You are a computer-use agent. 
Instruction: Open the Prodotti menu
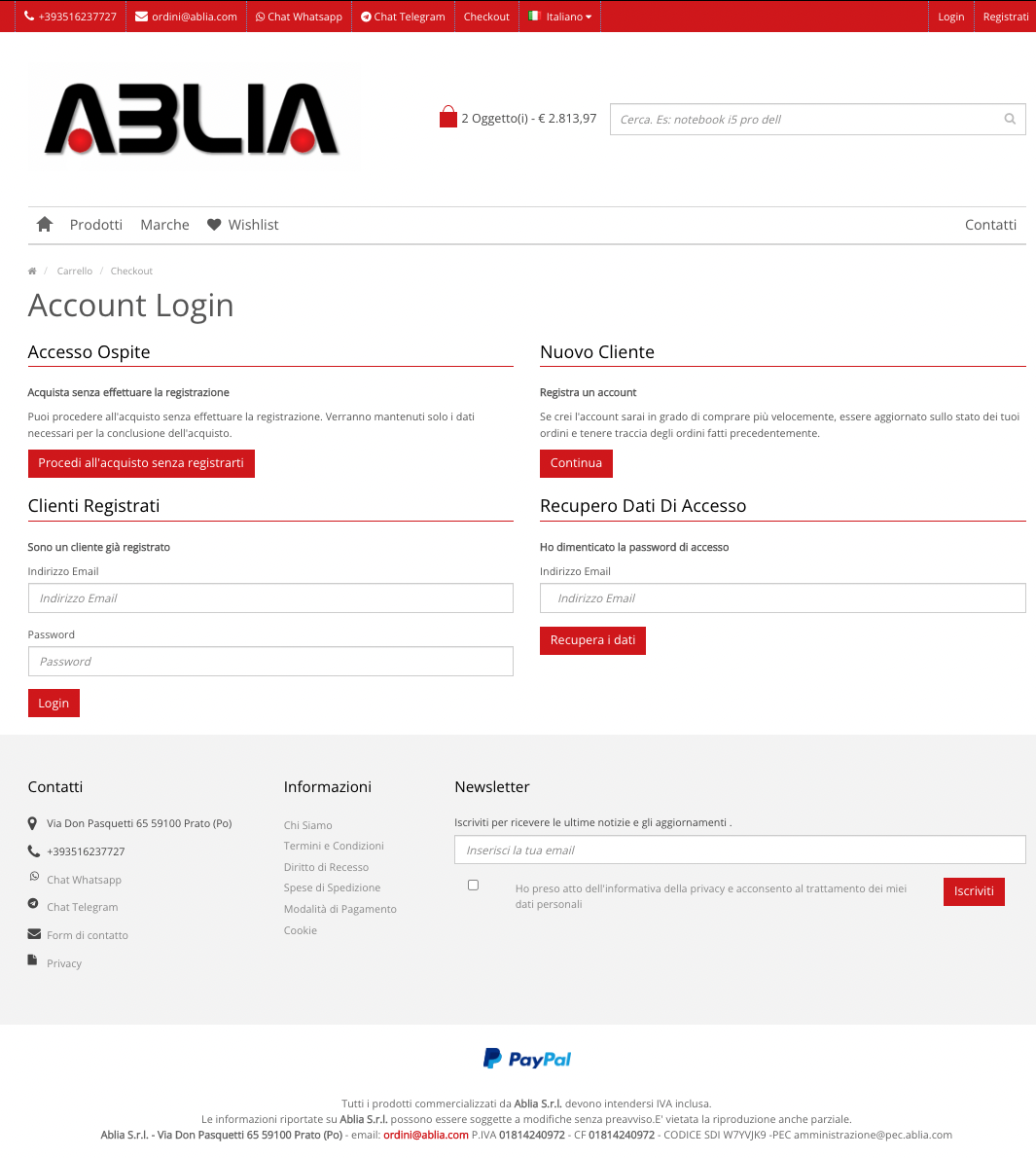pyautogui.click(x=96, y=225)
